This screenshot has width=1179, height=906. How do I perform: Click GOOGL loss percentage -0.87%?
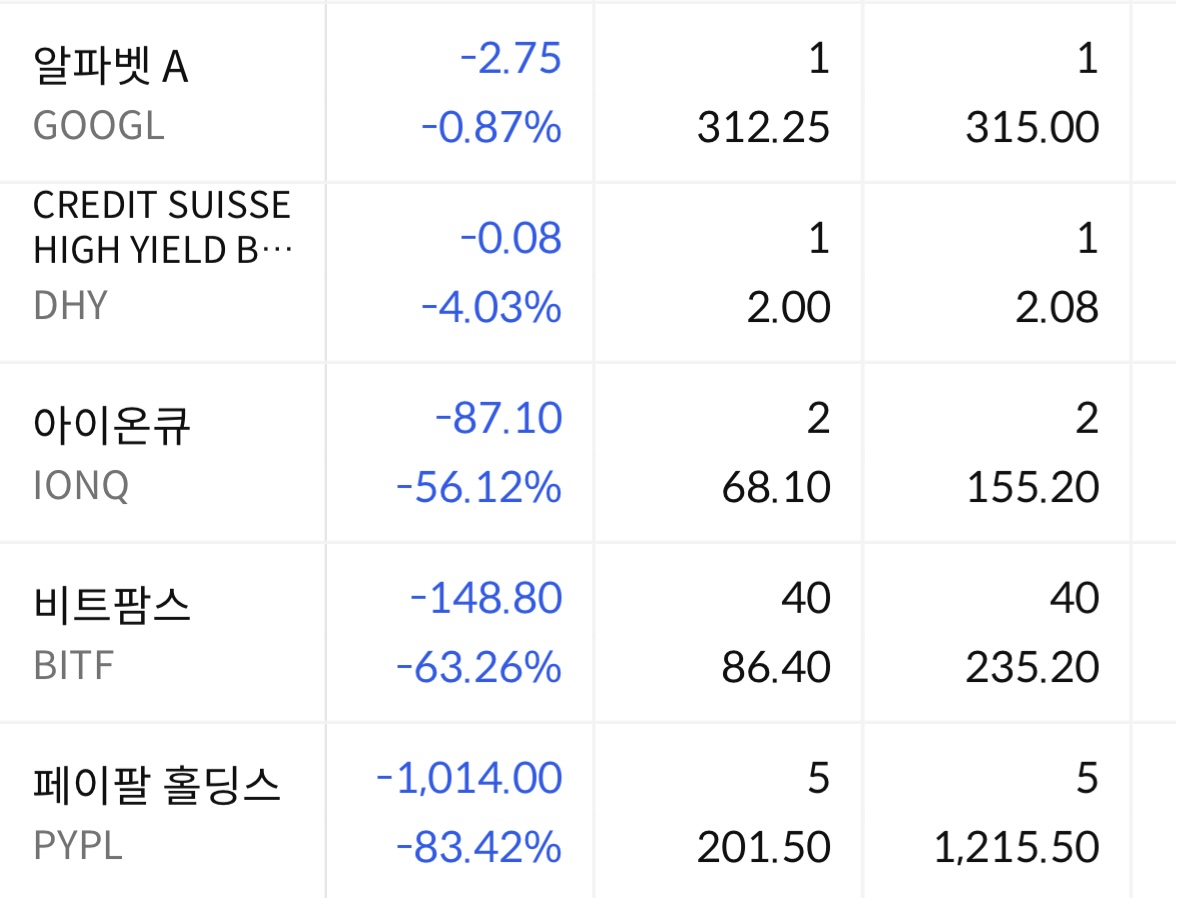click(x=491, y=128)
